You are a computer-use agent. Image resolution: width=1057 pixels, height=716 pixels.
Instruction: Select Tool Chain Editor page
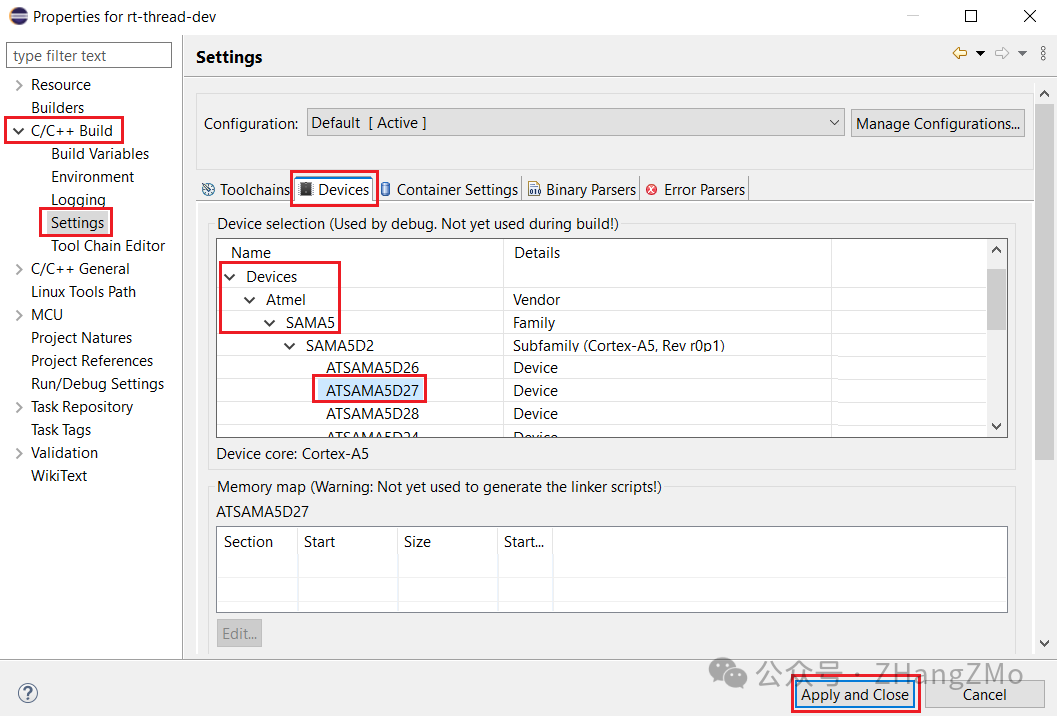click(108, 245)
